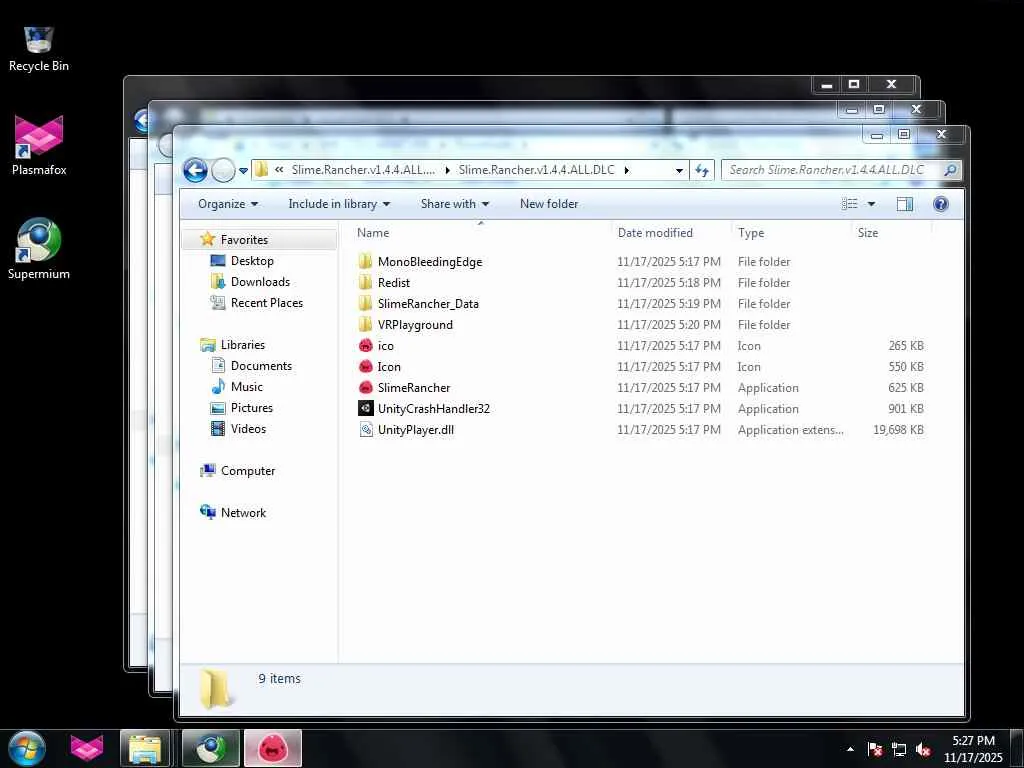Expand the Include in library menu

(339, 204)
